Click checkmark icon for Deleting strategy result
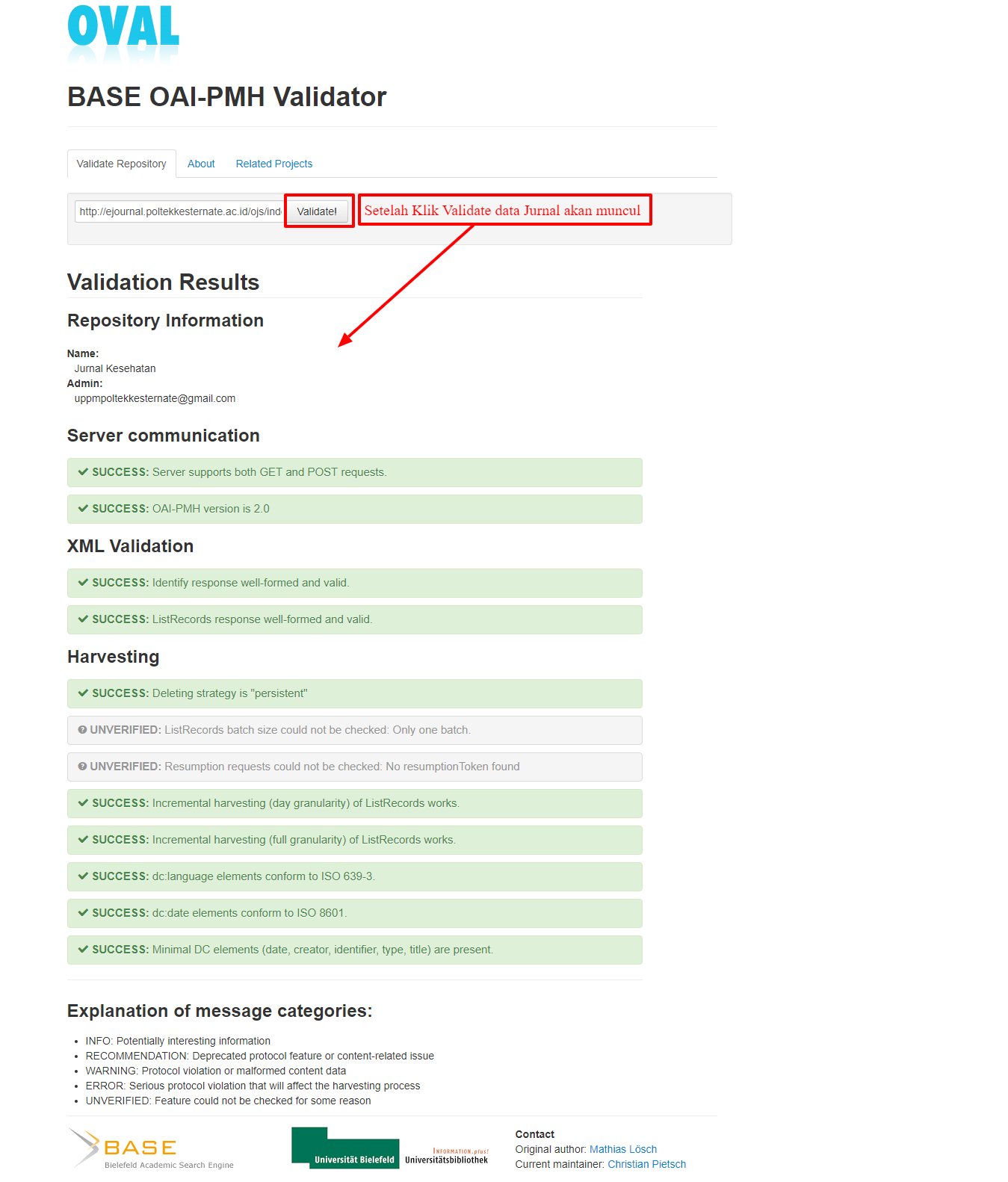 [x=83, y=693]
